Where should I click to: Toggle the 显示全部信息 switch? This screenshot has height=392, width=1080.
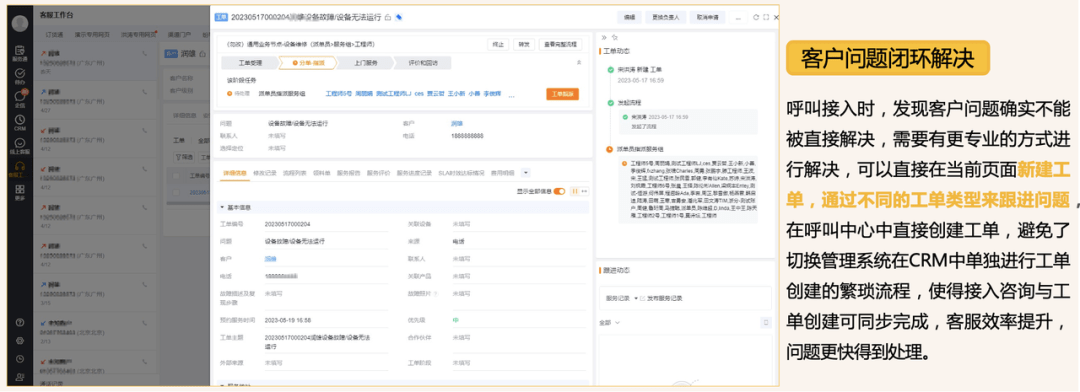(x=559, y=191)
